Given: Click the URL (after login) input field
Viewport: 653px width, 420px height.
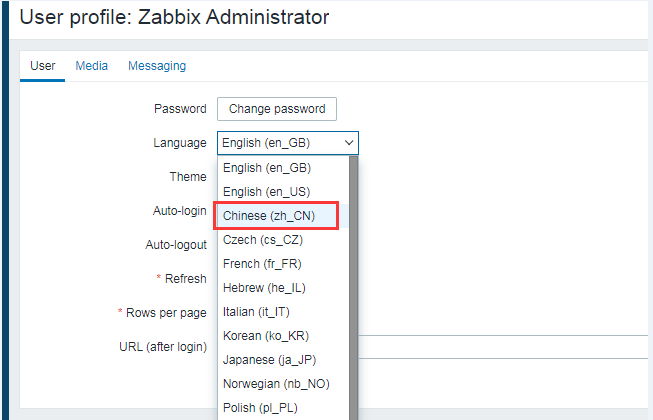Looking at the screenshot, I should tap(500, 347).
